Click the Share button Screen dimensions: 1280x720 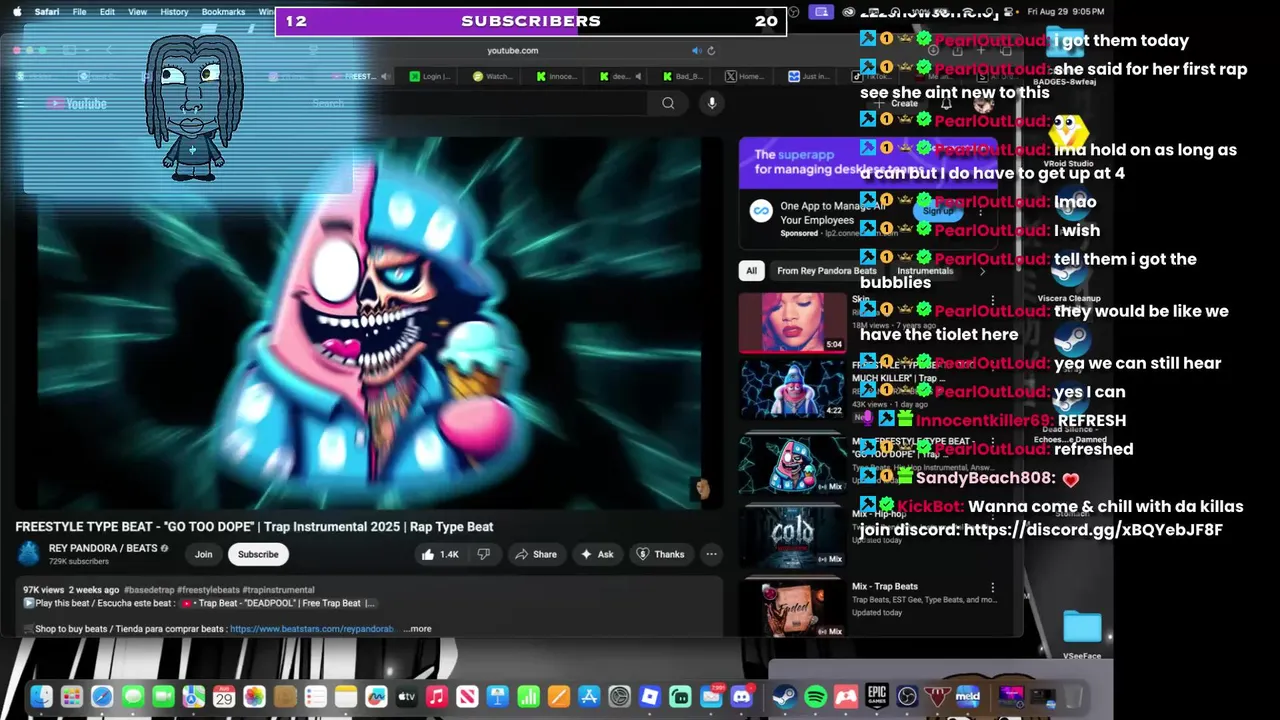[536, 554]
